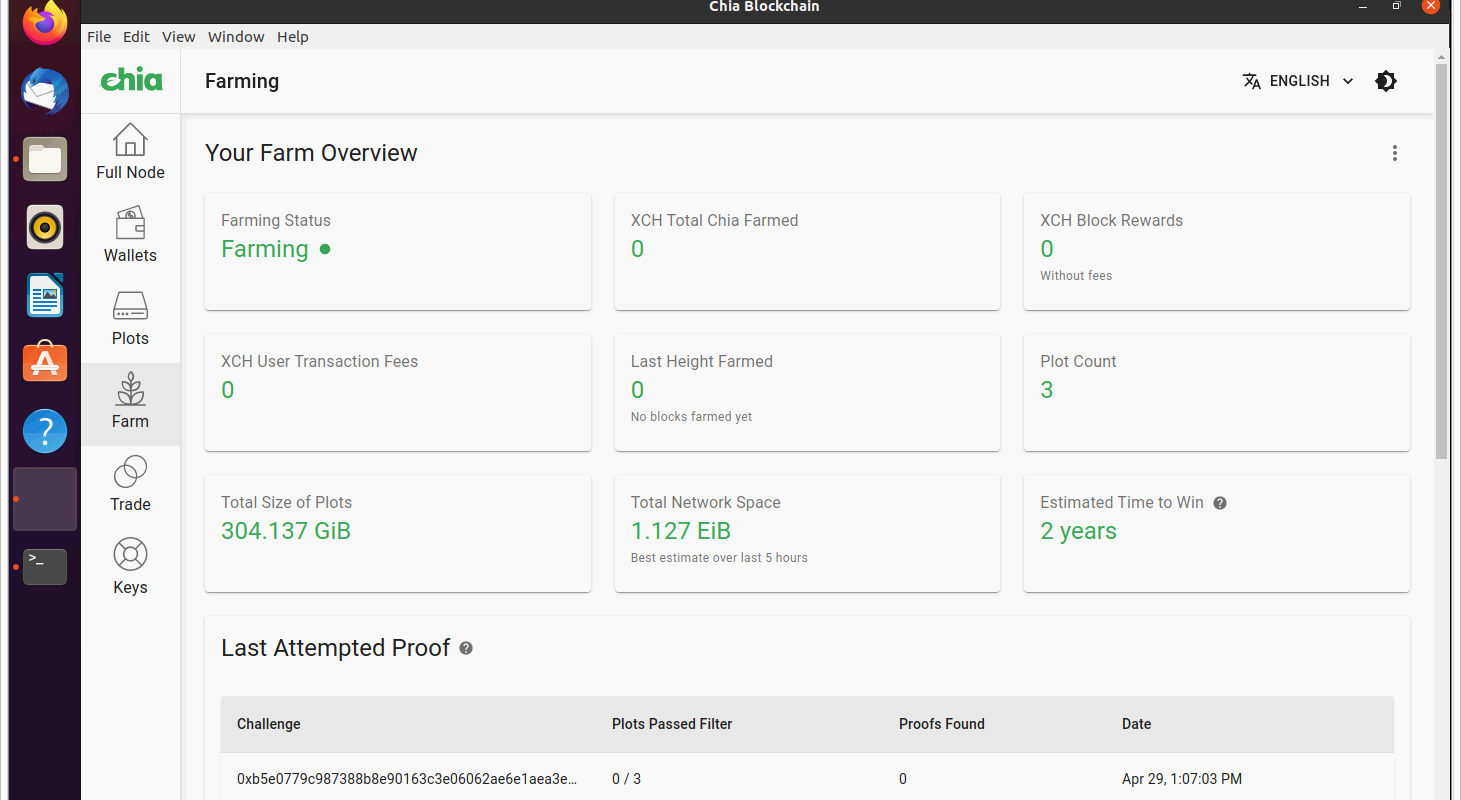The width and height of the screenshot is (1461, 800).
Task: Open Farm Overview three-dot menu
Action: tap(1394, 153)
